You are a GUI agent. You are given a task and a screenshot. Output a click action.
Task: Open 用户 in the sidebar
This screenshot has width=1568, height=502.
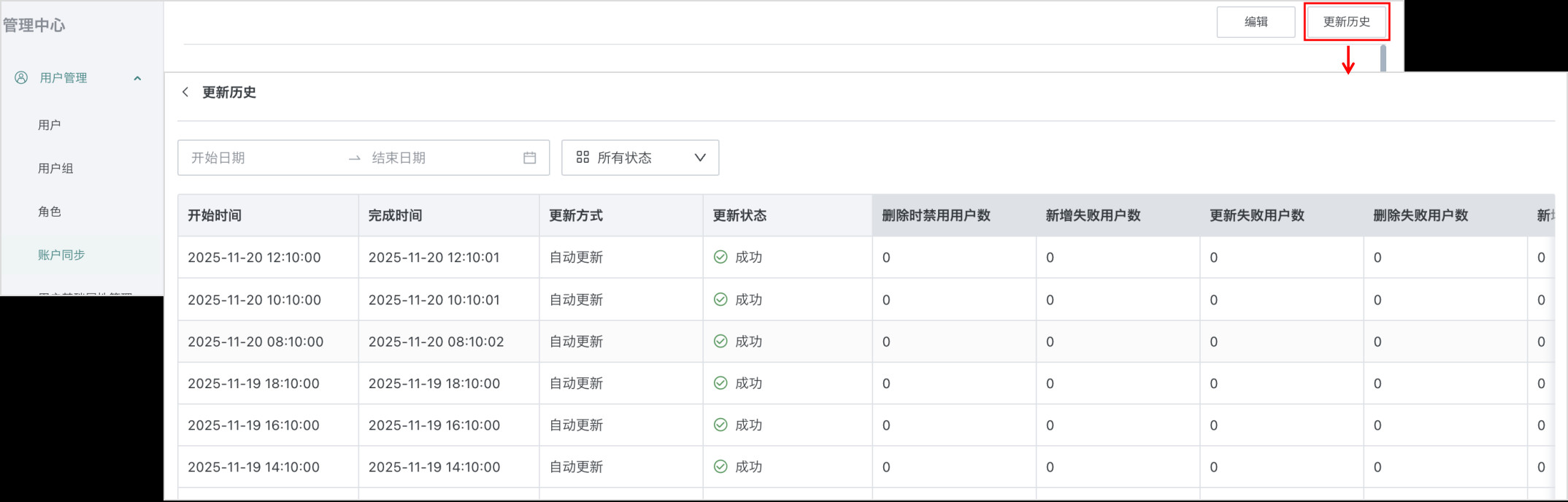(49, 125)
